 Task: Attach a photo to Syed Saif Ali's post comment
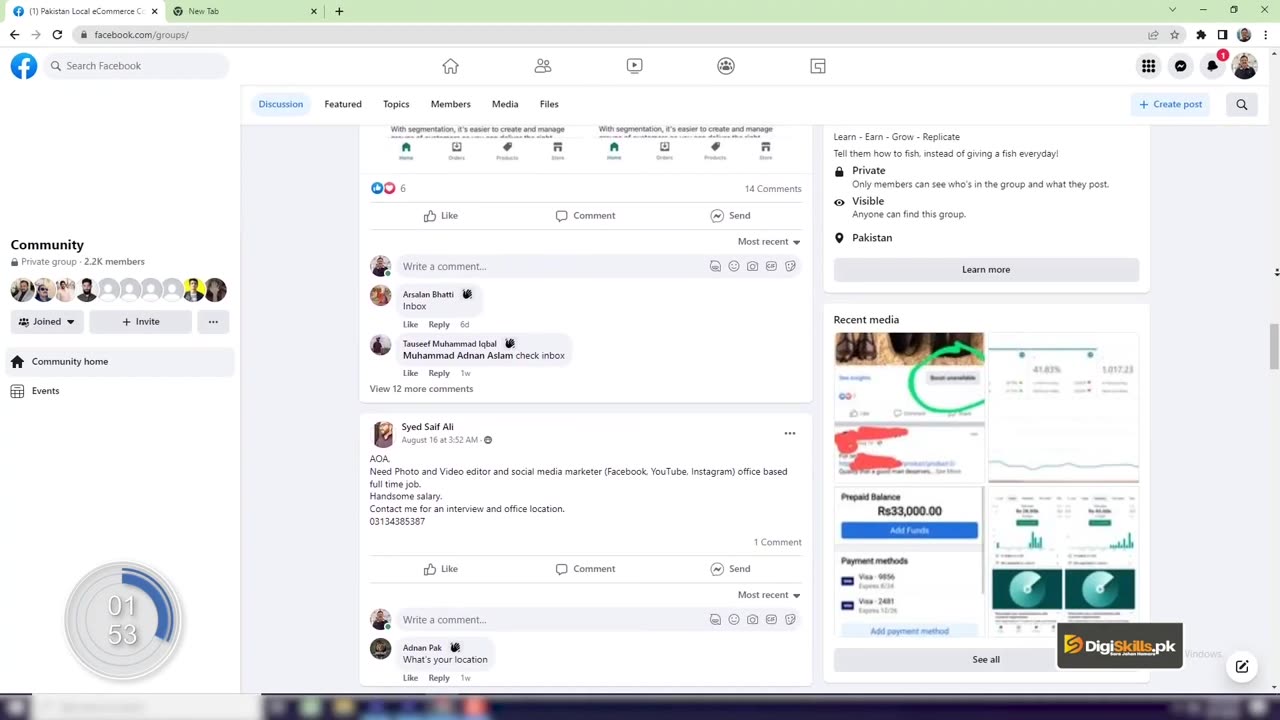click(x=752, y=619)
